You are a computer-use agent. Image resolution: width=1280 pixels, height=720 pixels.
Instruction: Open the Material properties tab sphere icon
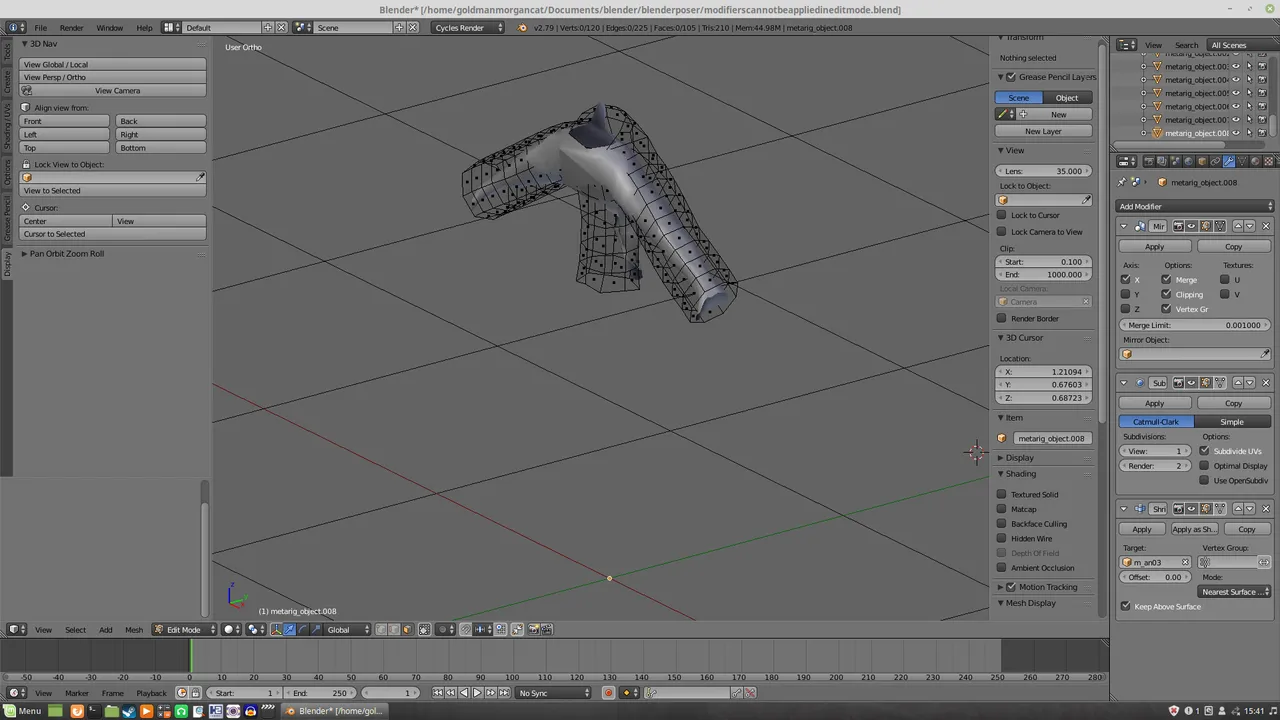pos(1255,161)
